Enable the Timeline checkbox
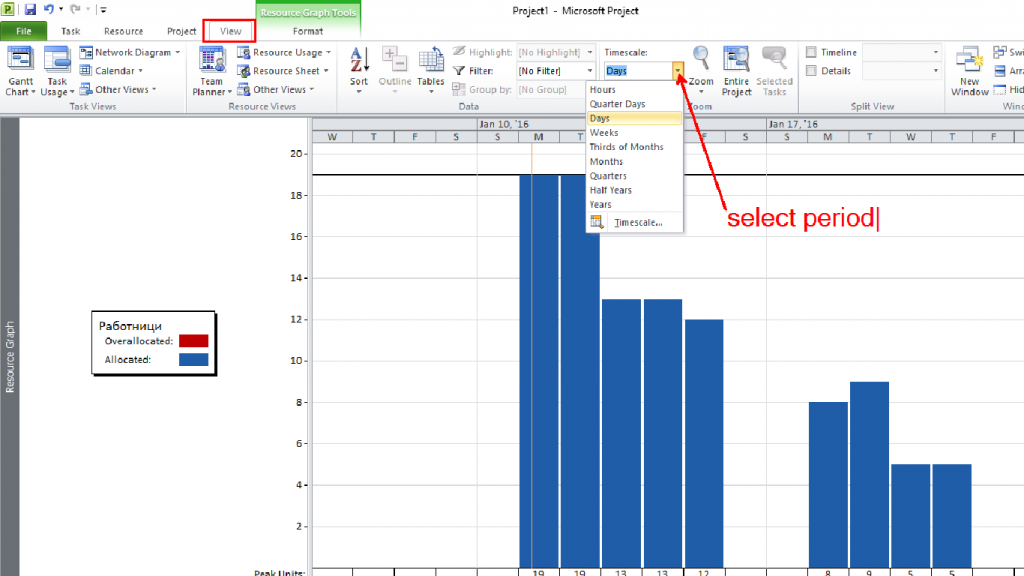The width and height of the screenshot is (1024, 576). click(x=811, y=52)
